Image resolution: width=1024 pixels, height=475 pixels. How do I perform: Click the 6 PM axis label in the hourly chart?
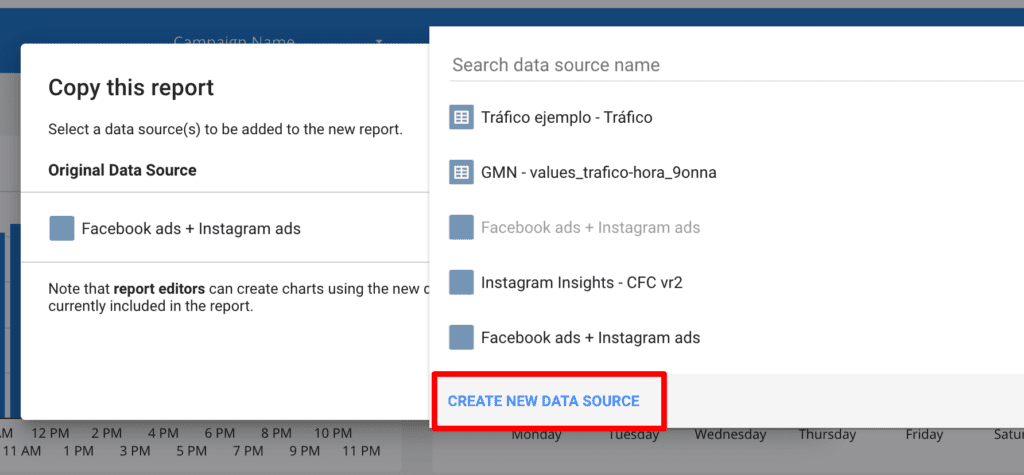pos(219,433)
